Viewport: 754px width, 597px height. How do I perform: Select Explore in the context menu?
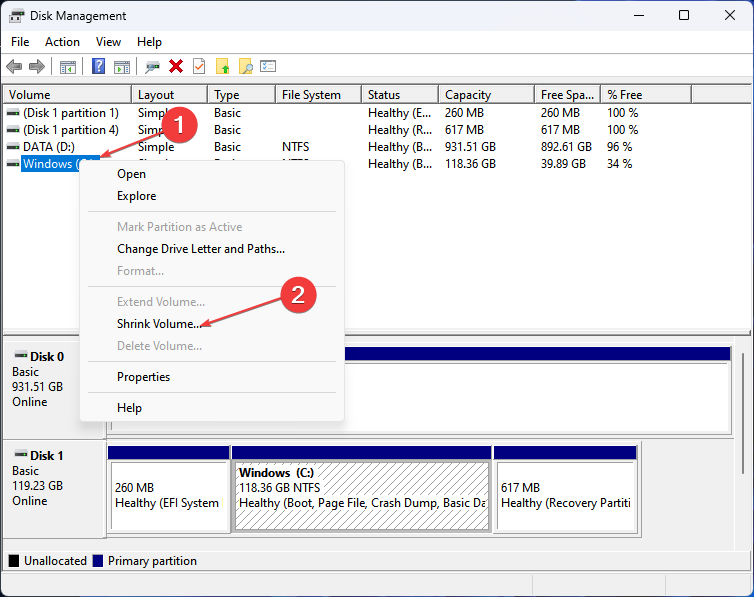click(x=136, y=196)
